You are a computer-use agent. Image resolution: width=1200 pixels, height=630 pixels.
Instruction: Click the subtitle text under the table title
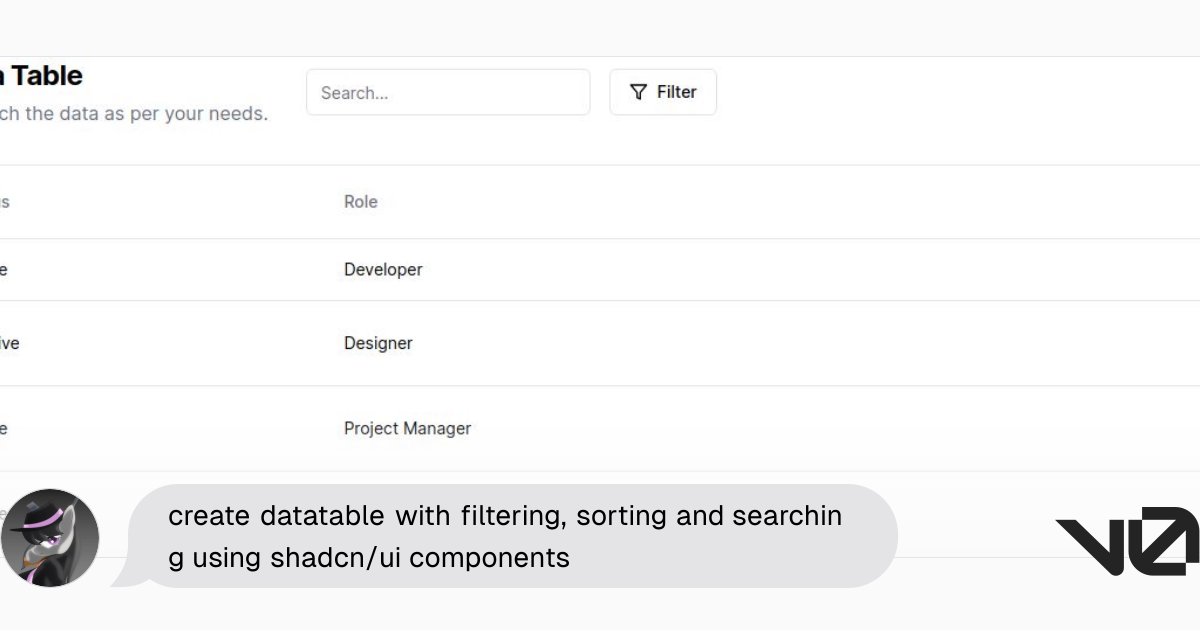point(133,113)
